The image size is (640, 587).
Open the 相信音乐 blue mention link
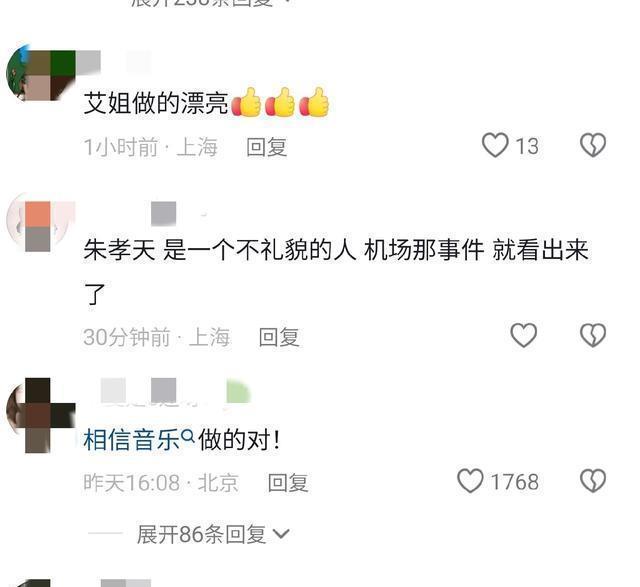pos(131,440)
